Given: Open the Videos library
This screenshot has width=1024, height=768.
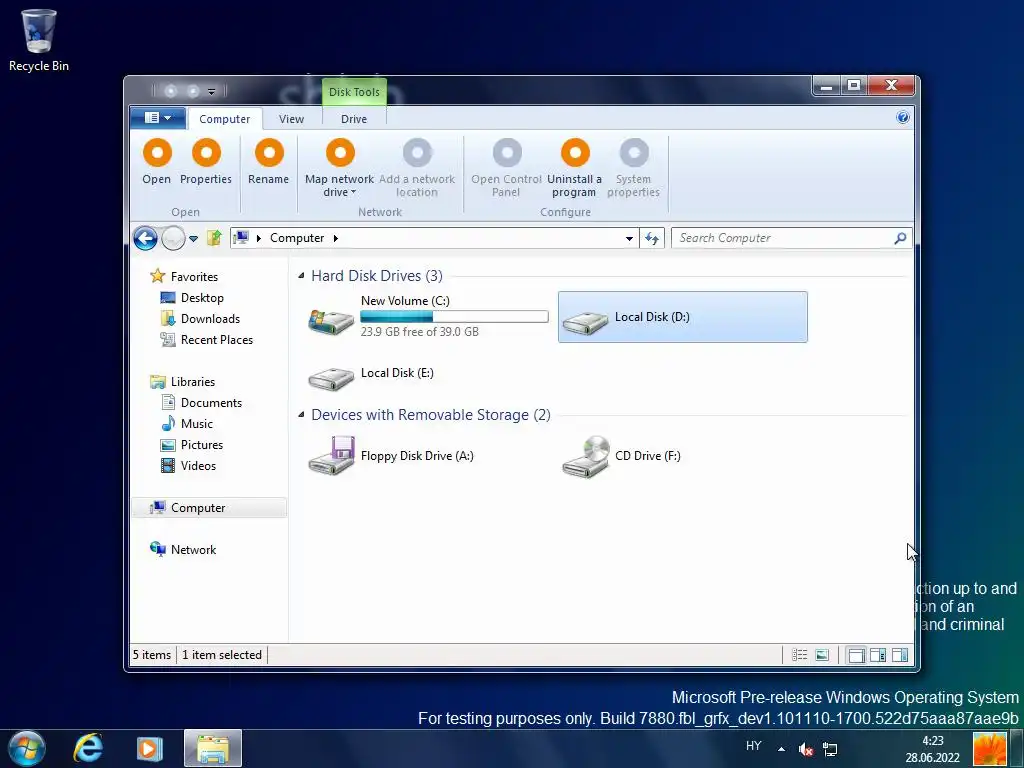Looking at the screenshot, I should pyautogui.click(x=198, y=466).
